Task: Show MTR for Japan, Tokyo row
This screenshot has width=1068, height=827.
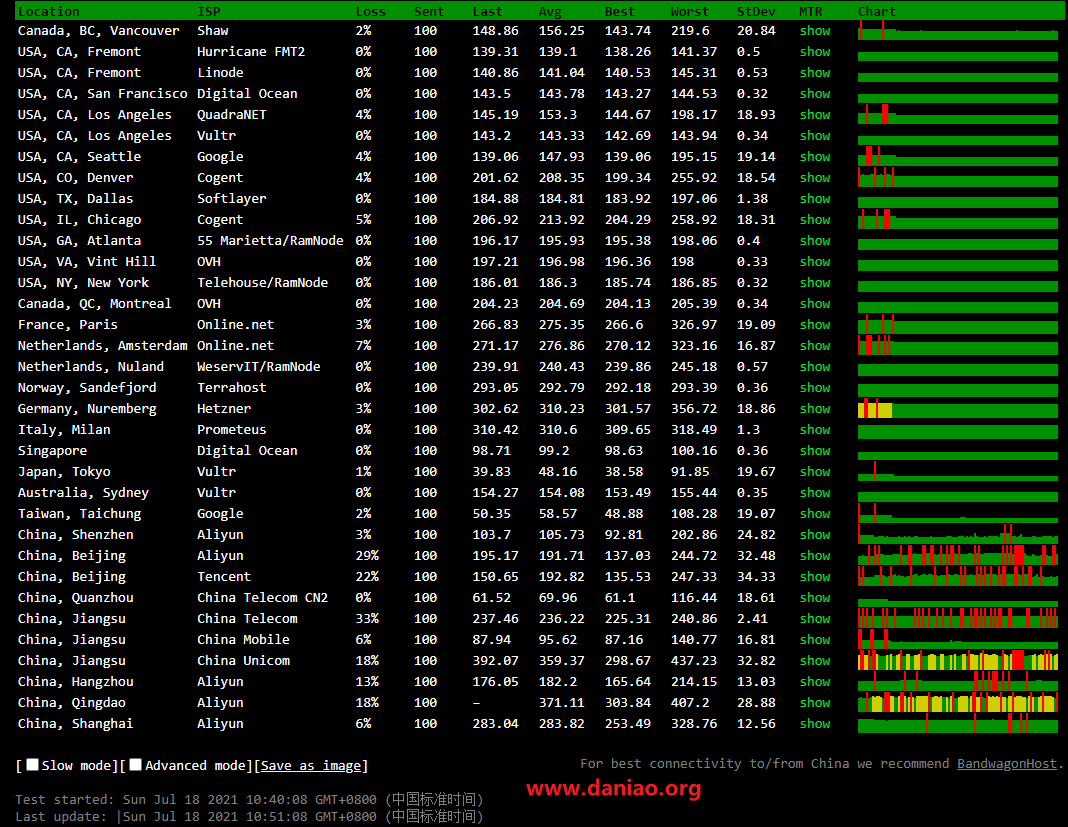Action: click(815, 472)
